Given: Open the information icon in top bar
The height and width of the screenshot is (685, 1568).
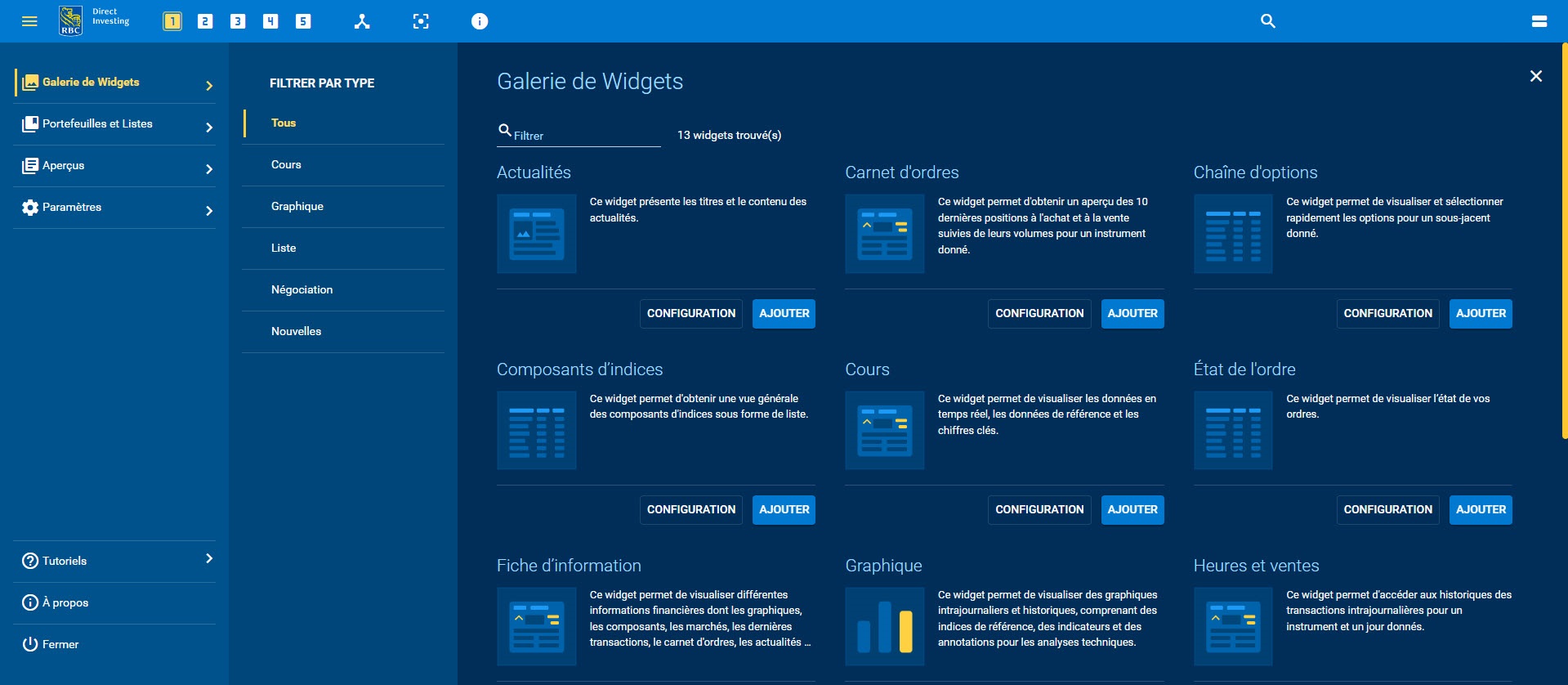Looking at the screenshot, I should pyautogui.click(x=480, y=21).
